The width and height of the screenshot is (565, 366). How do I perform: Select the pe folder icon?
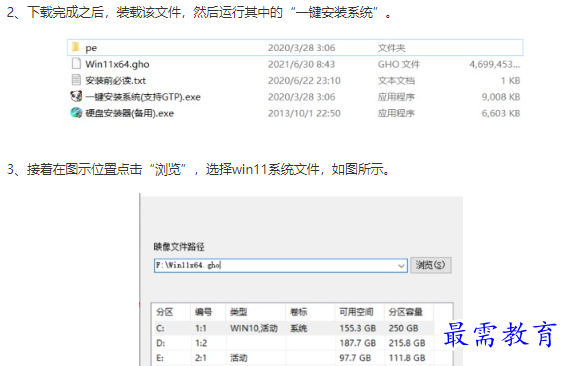(x=76, y=47)
